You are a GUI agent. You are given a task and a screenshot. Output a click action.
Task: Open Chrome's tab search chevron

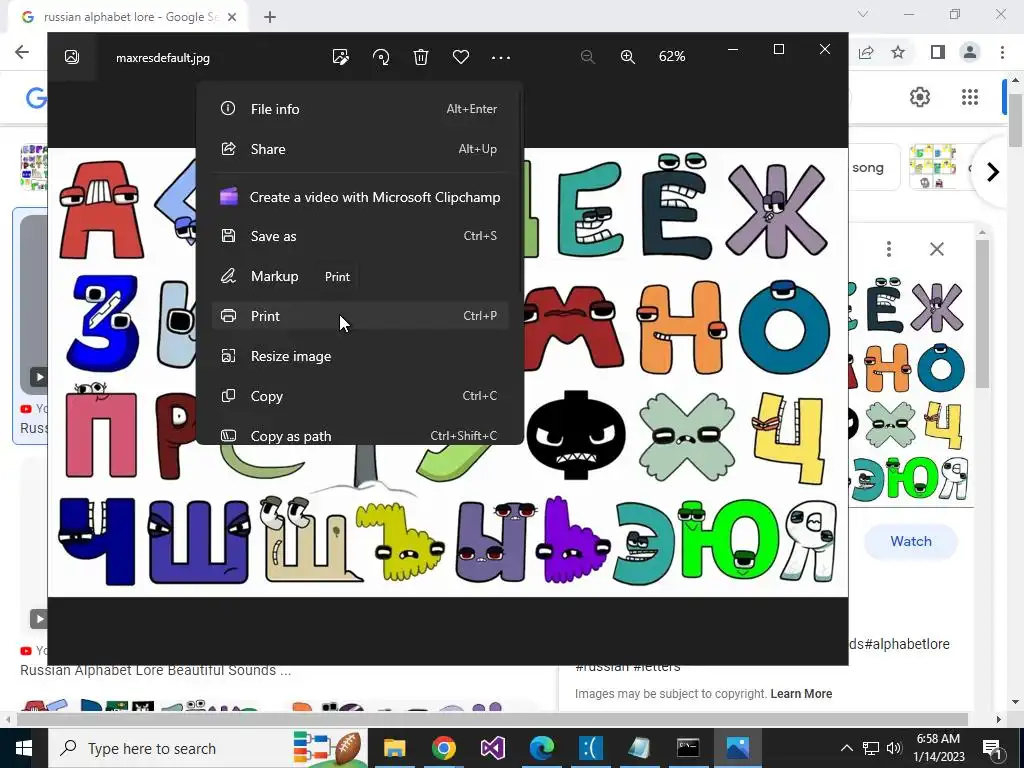(863, 14)
